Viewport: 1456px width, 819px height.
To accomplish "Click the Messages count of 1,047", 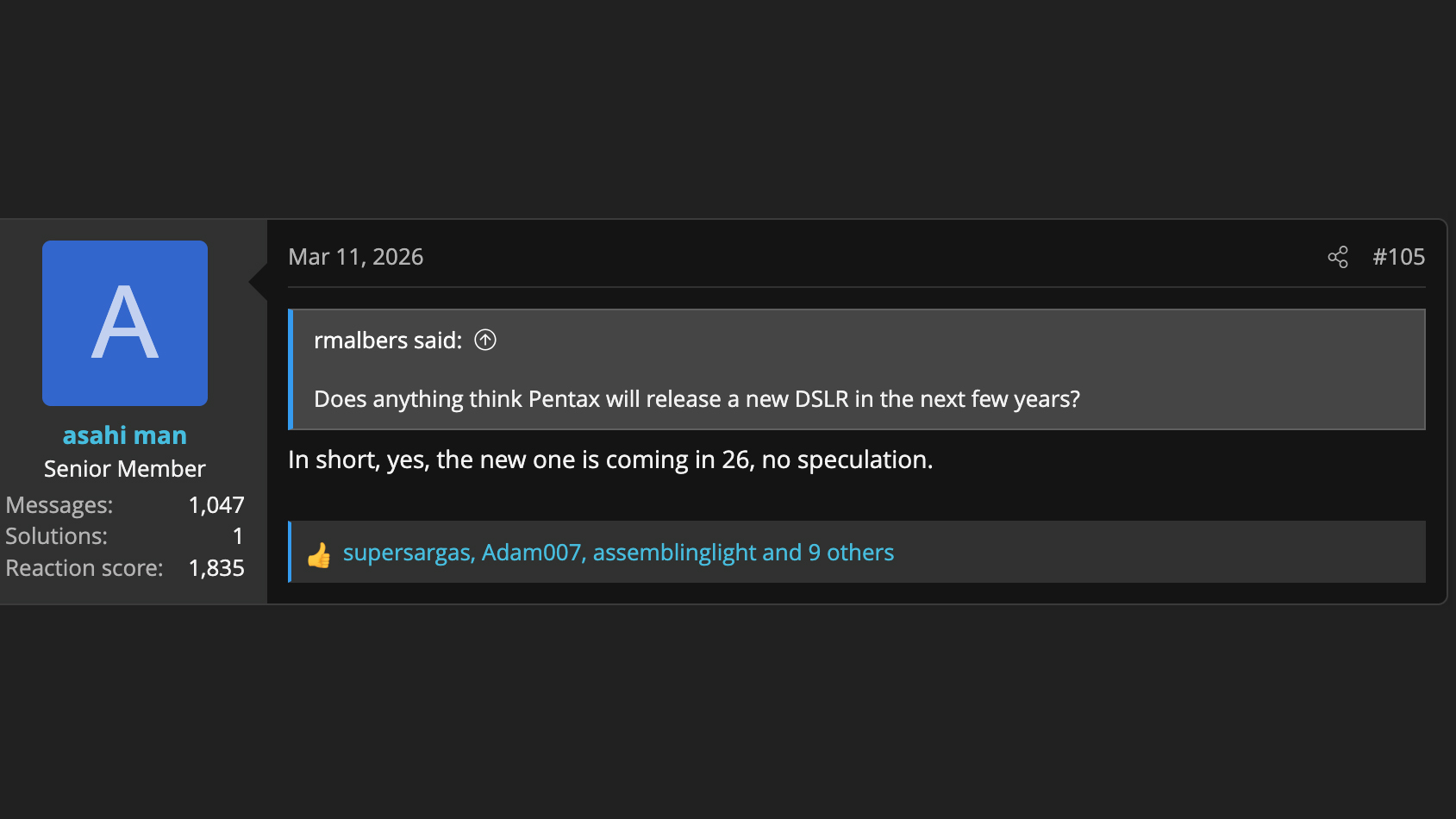I will point(216,504).
